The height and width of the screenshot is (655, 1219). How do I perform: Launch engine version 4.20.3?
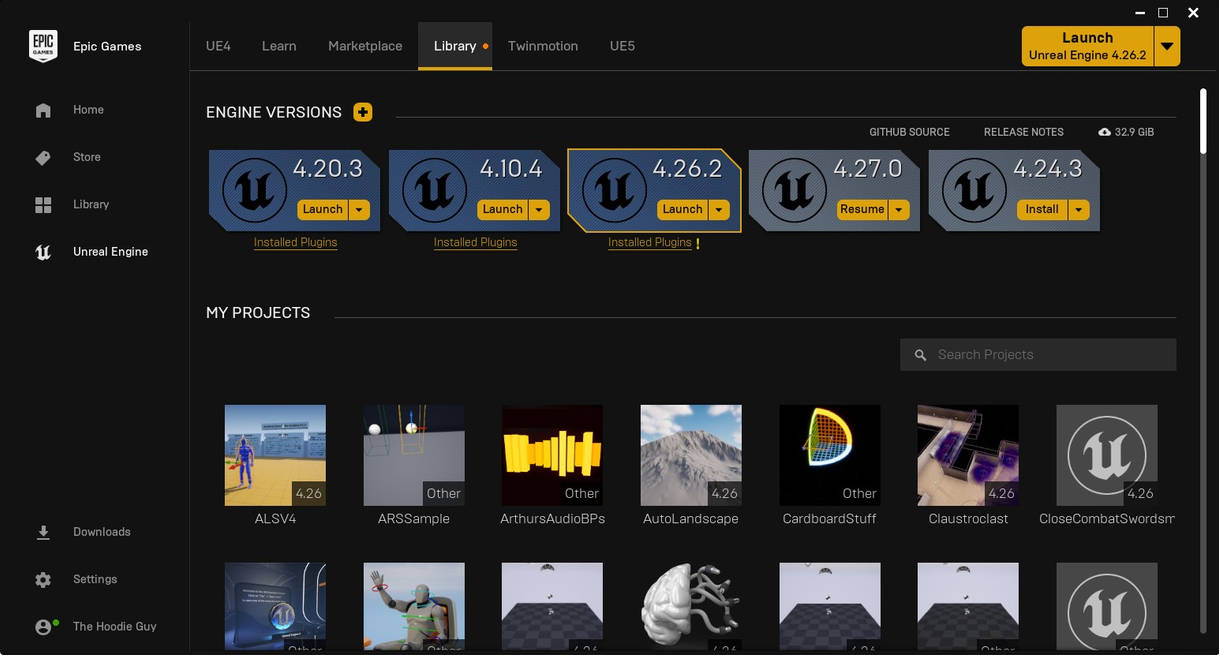[323, 210]
